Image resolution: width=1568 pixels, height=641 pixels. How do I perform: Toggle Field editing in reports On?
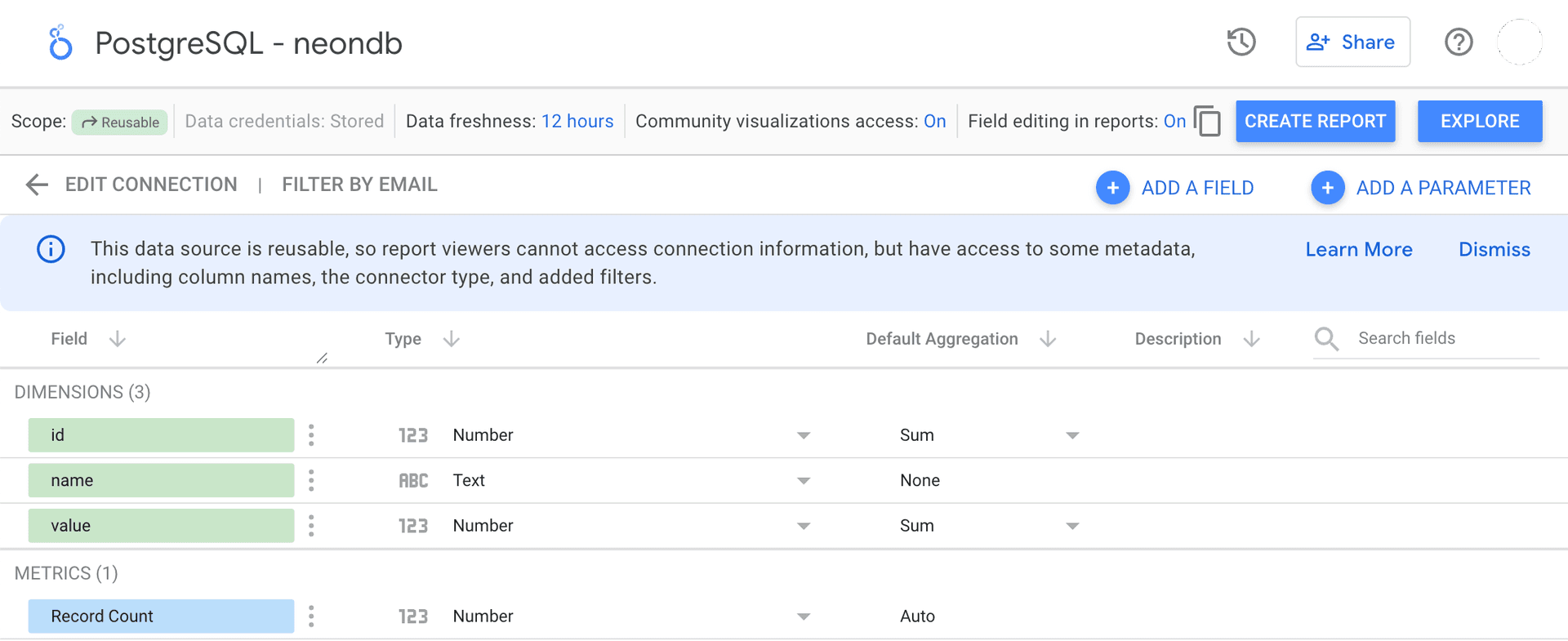1174,122
